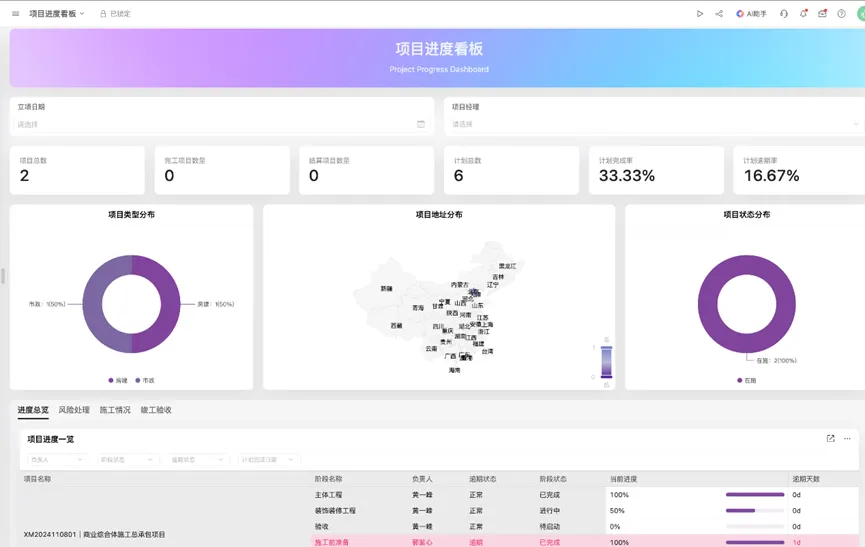
Task: Click the headset support icon
Action: tap(783, 14)
